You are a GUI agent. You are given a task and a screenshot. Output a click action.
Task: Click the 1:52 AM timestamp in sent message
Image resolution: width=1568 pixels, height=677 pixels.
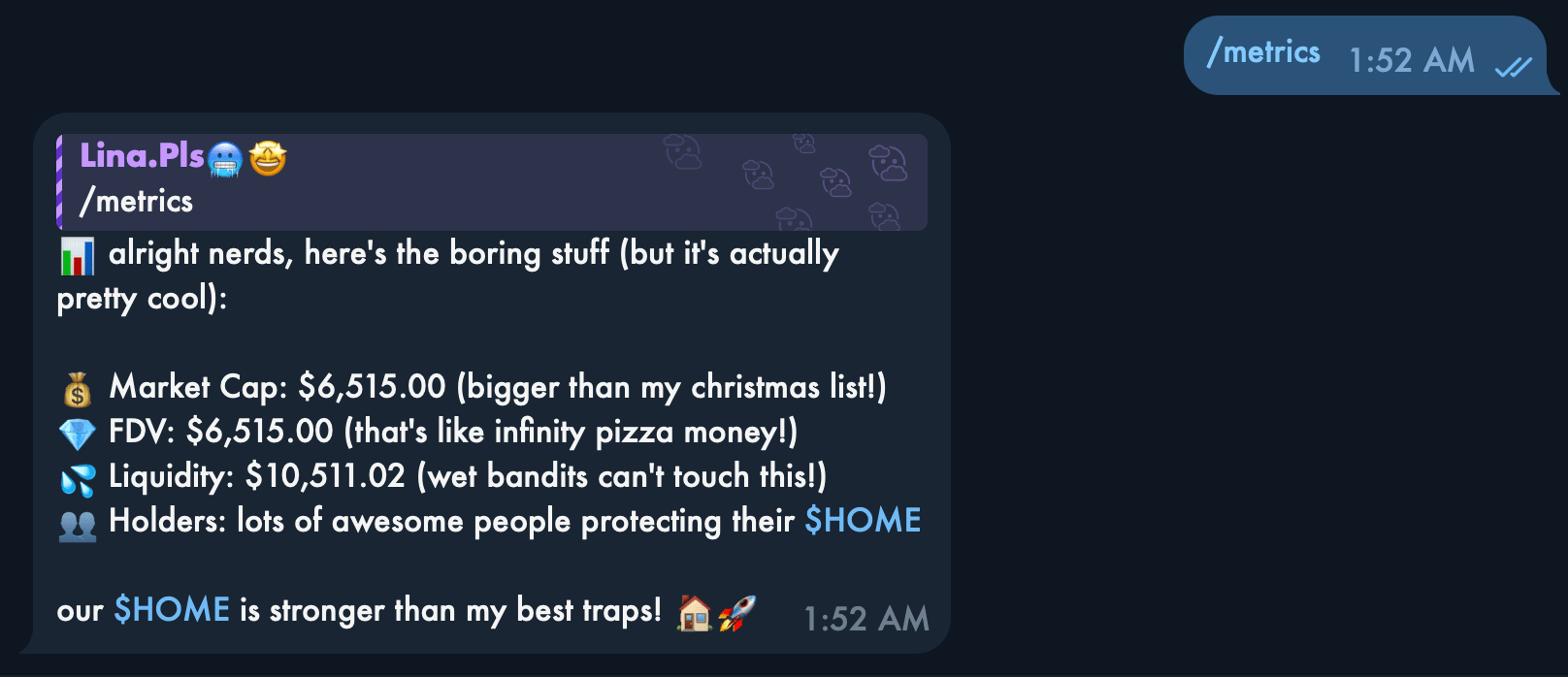[x=1412, y=60]
